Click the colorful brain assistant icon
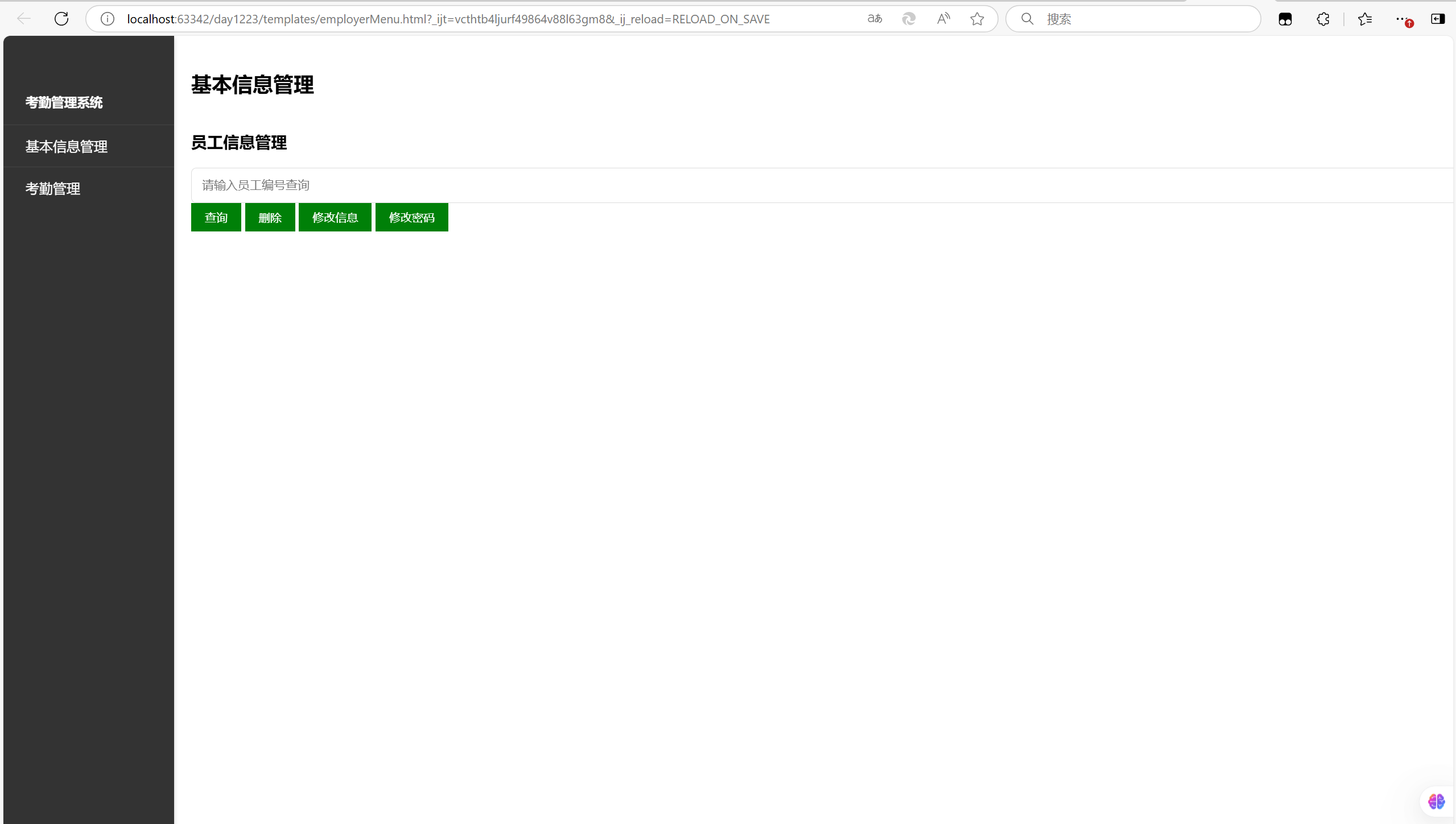The image size is (1456, 824). pyautogui.click(x=1436, y=801)
